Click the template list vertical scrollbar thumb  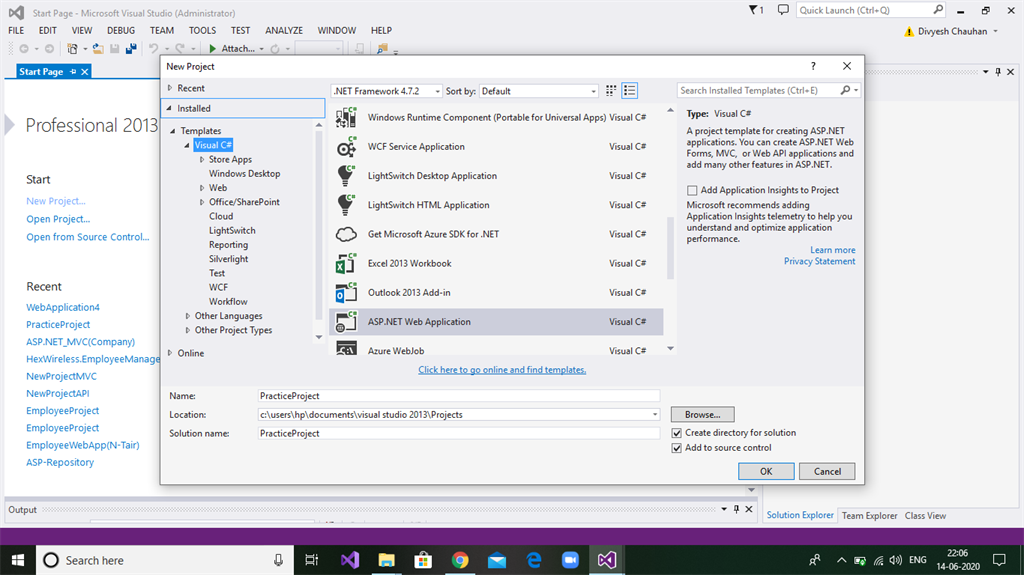click(669, 248)
